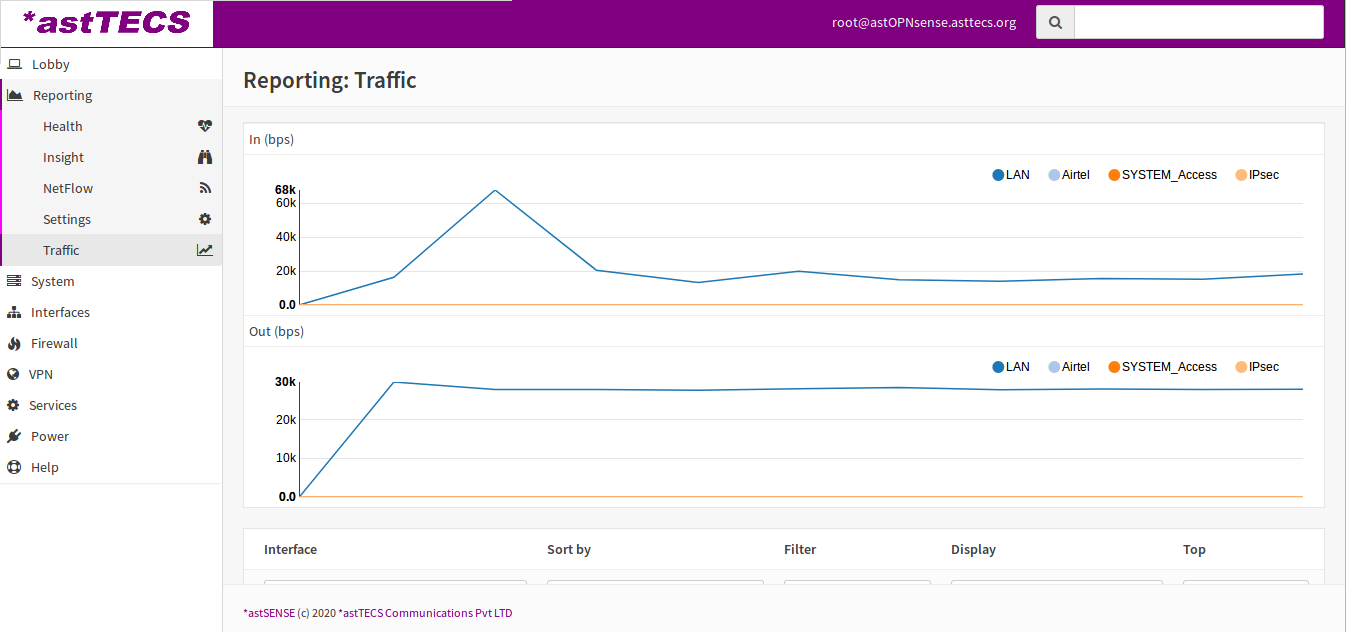Click the Firewall flame icon
The image size is (1346, 632).
pos(14,343)
